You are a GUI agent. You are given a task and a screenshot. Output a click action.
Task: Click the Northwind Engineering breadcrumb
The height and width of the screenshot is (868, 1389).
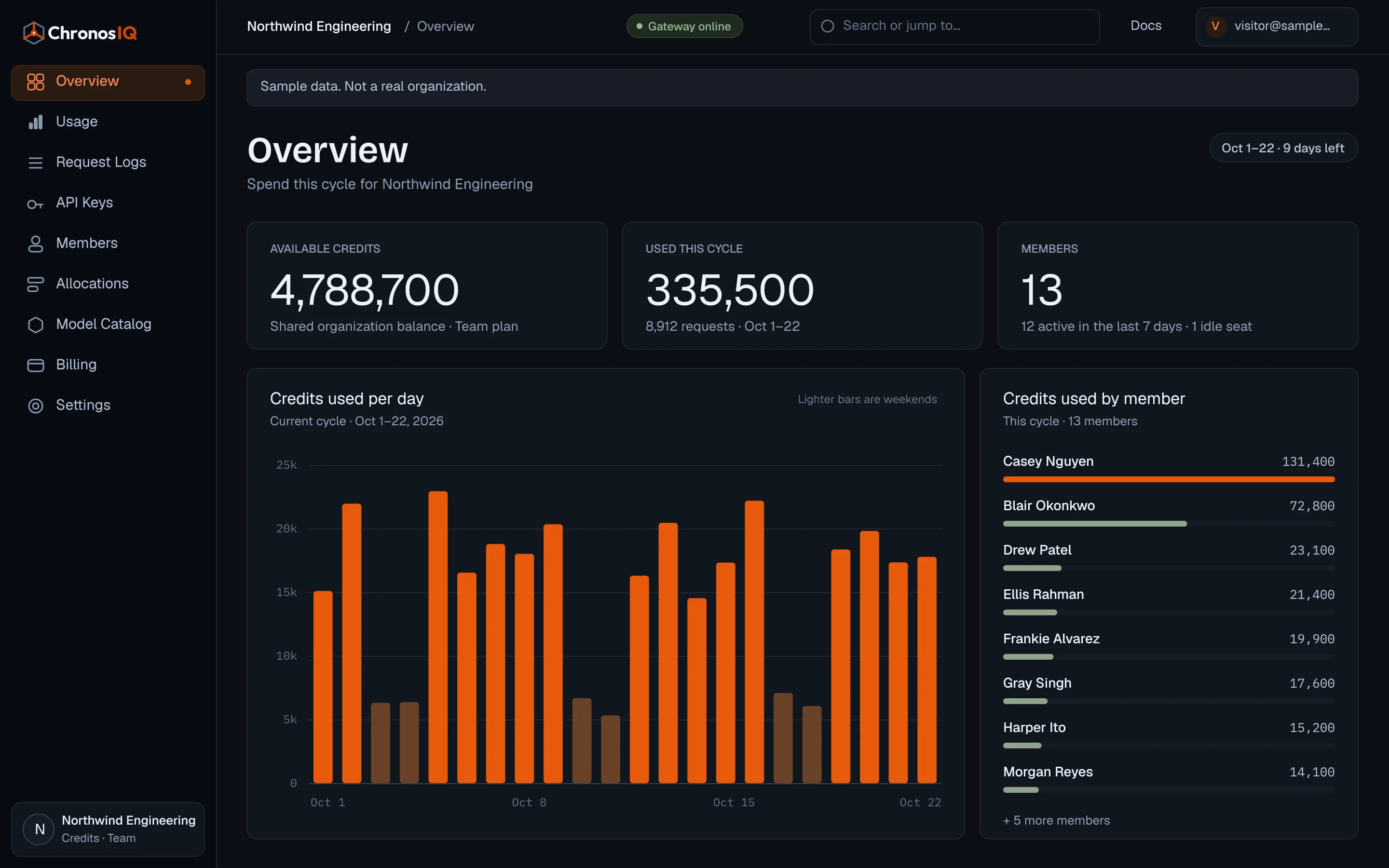click(x=318, y=27)
